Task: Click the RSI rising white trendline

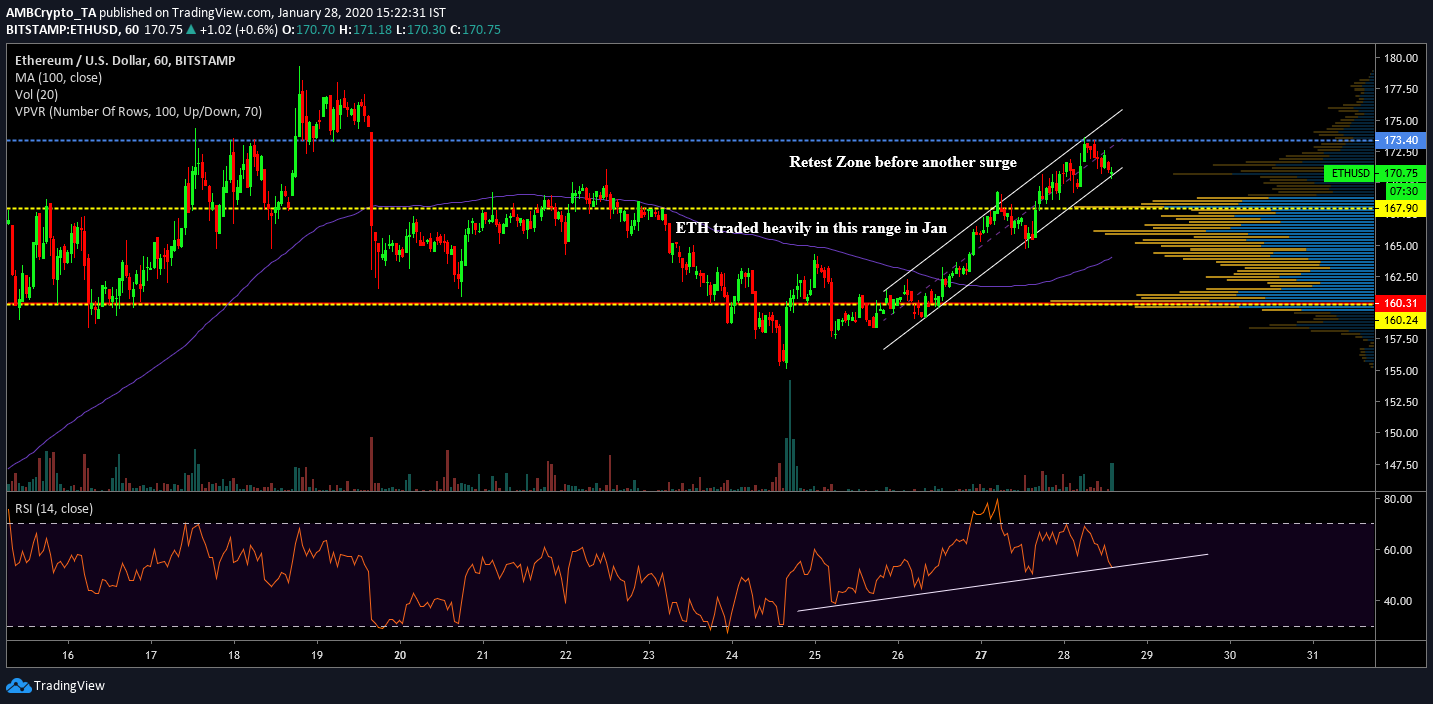Action: tap(1003, 582)
